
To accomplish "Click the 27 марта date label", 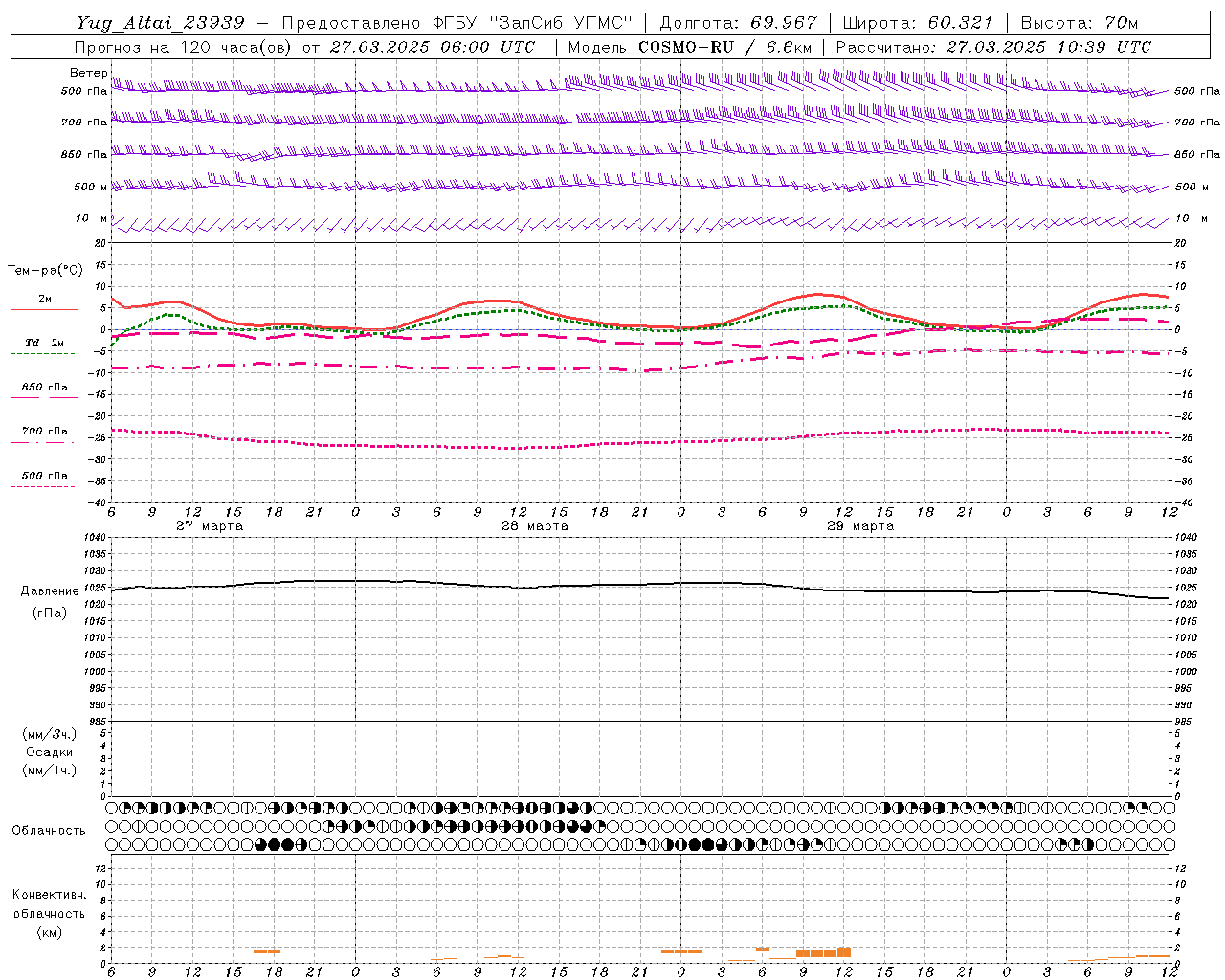I will (210, 526).
